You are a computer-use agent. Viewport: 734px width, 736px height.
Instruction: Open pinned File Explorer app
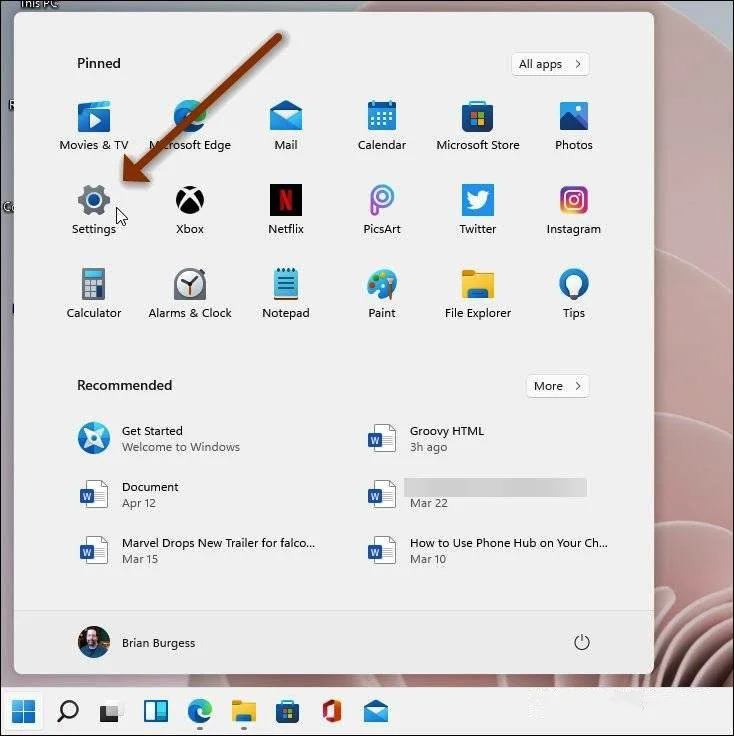478,293
